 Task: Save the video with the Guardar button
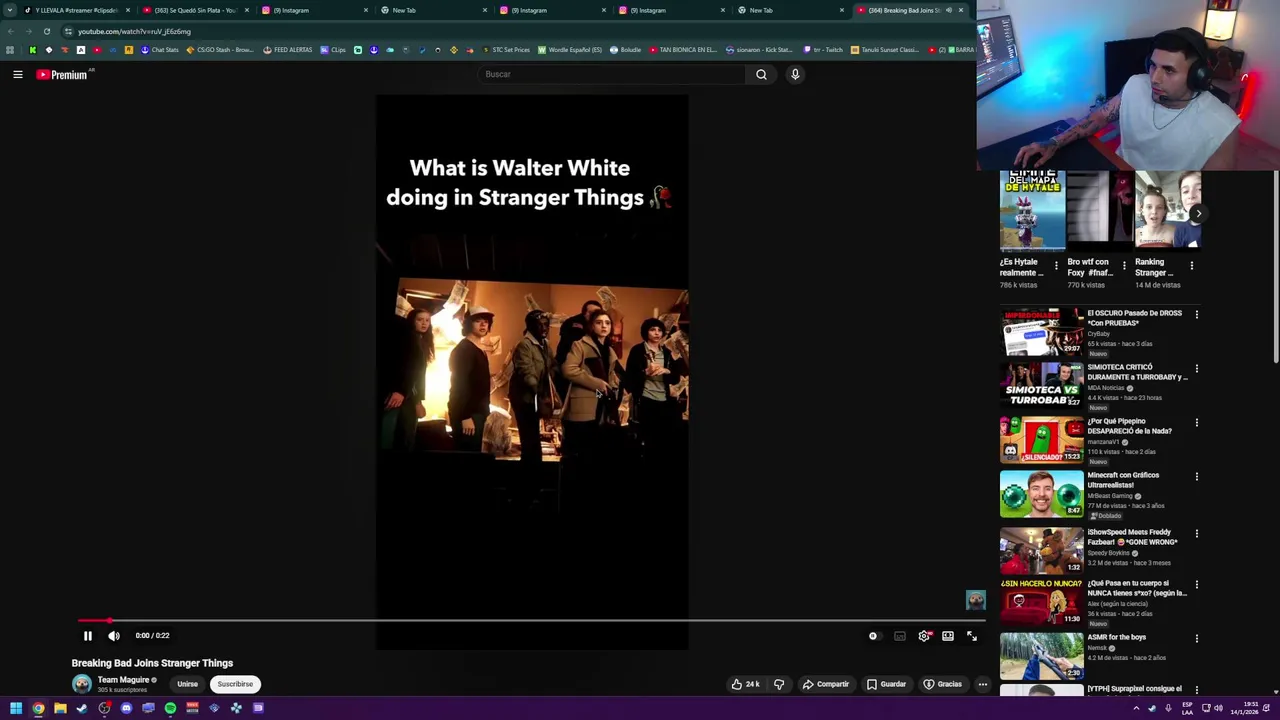[x=886, y=684]
